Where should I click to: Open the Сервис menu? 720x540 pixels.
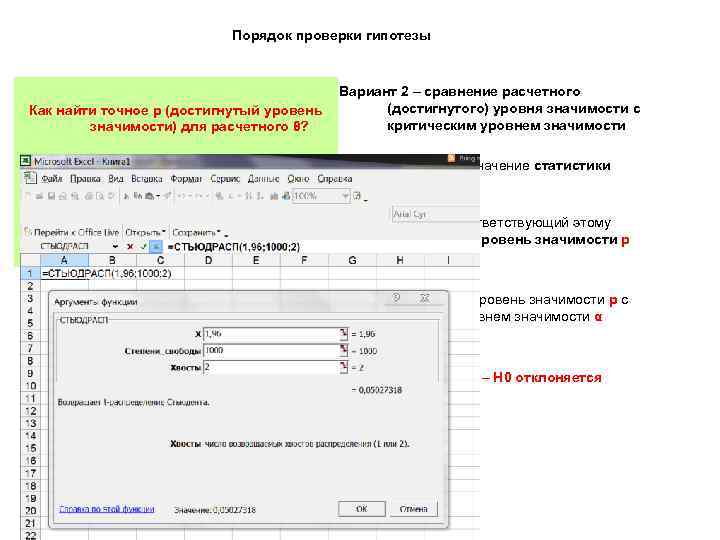pos(225,179)
